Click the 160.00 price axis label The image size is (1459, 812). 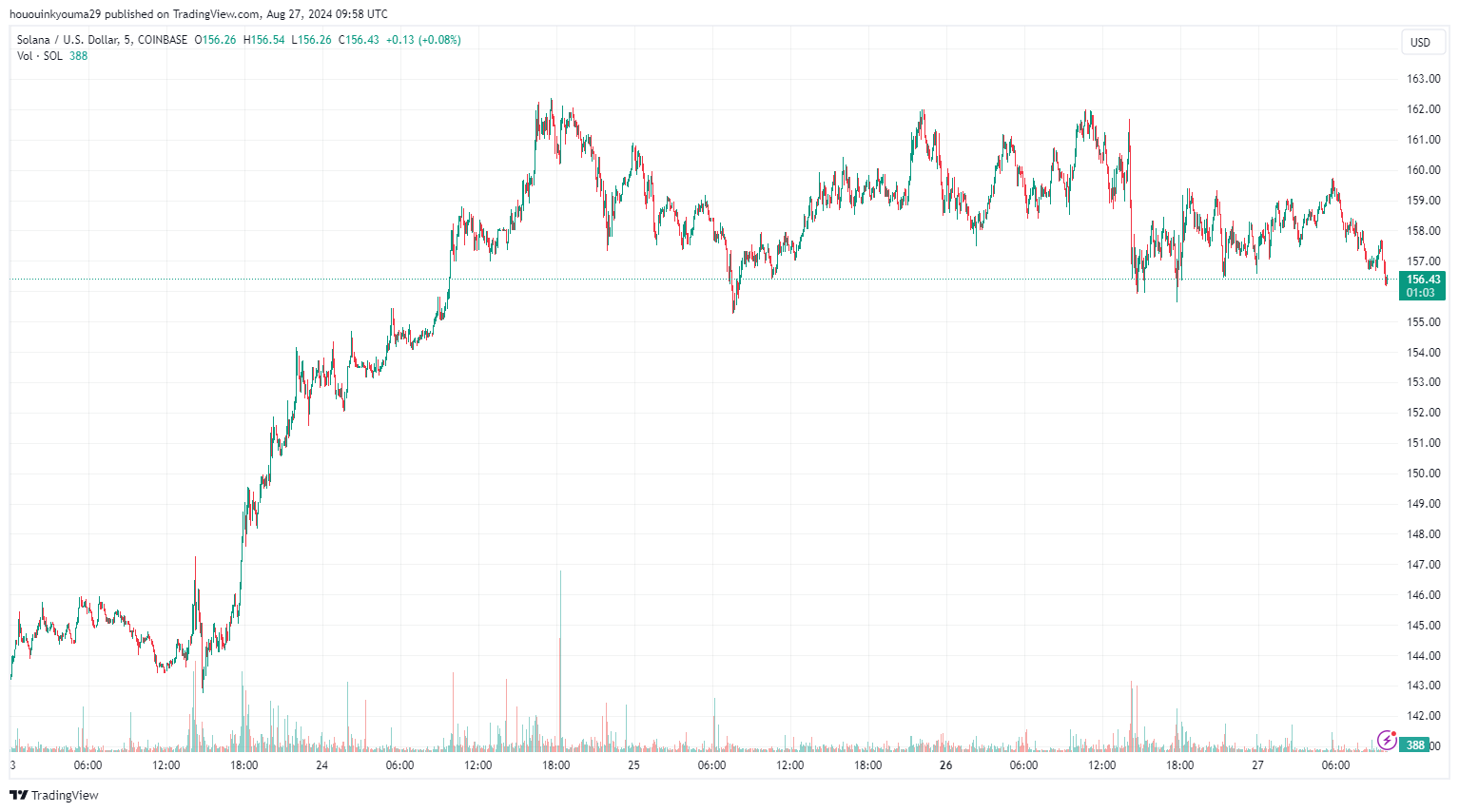pyautogui.click(x=1423, y=170)
